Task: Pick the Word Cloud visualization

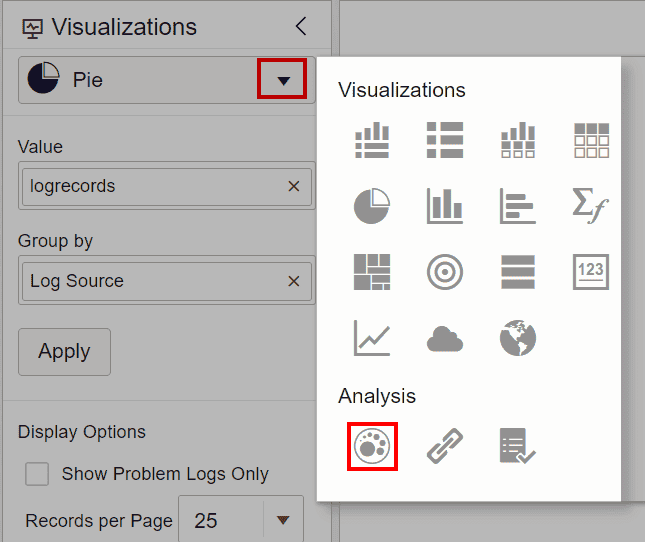Action: (445, 338)
